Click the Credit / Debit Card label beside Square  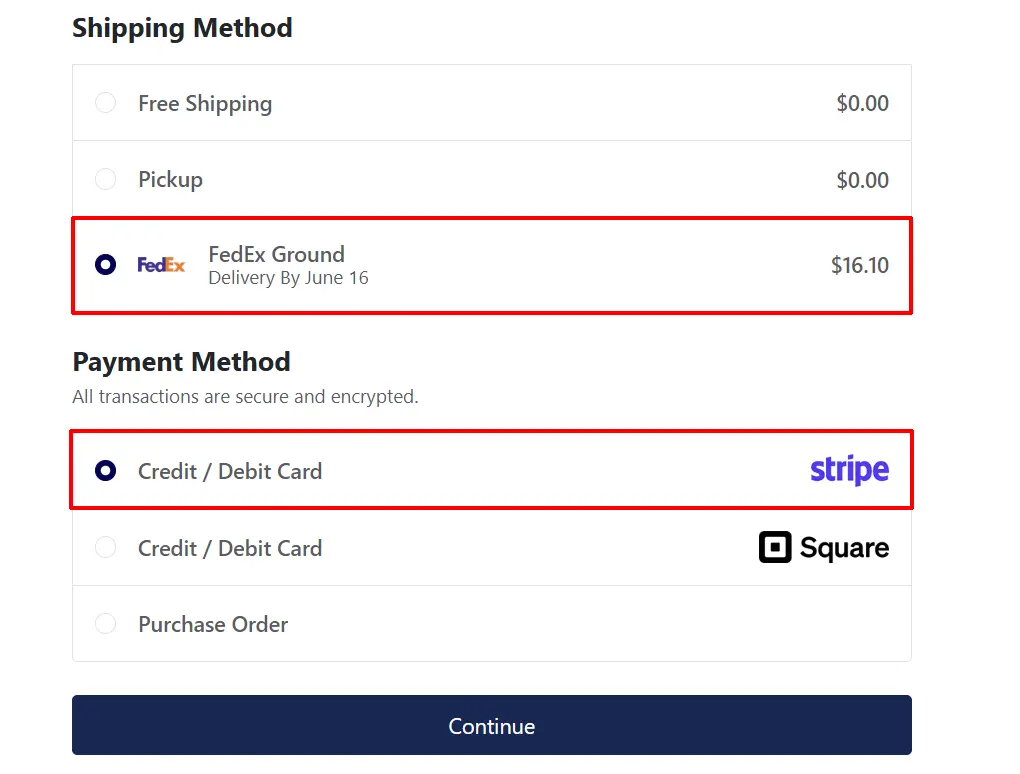point(230,548)
